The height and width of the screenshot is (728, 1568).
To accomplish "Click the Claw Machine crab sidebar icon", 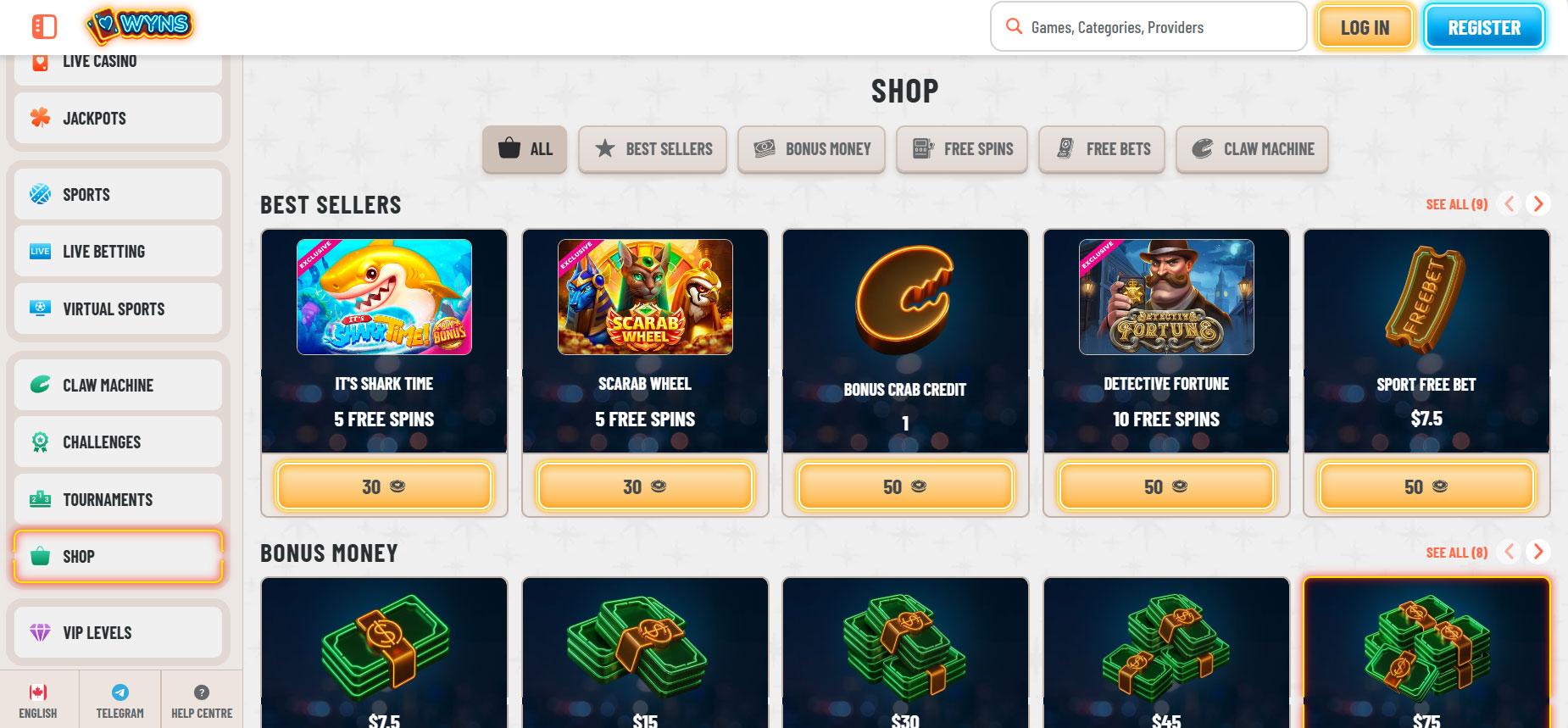I will pyautogui.click(x=40, y=385).
